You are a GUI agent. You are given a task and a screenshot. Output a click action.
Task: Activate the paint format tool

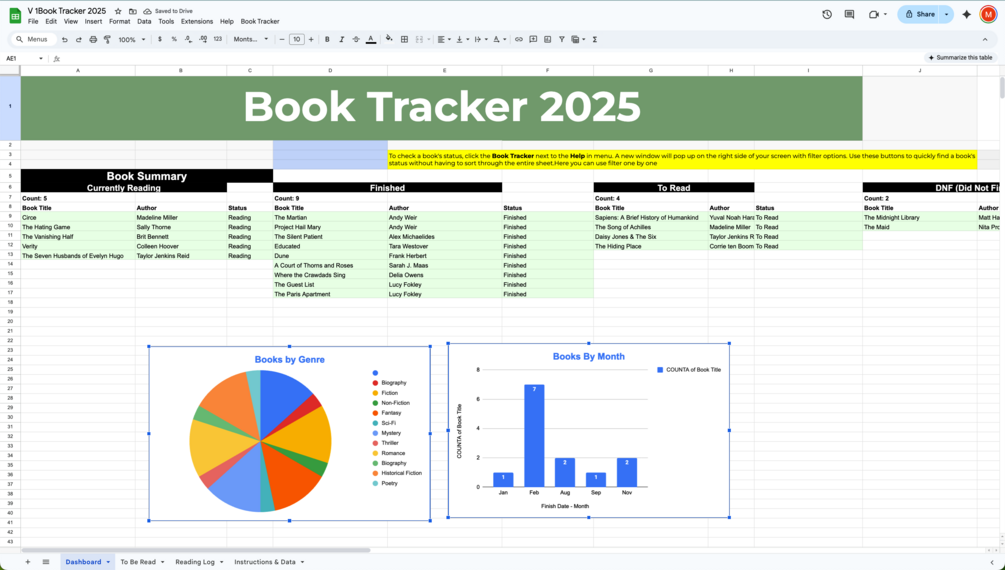click(107, 39)
